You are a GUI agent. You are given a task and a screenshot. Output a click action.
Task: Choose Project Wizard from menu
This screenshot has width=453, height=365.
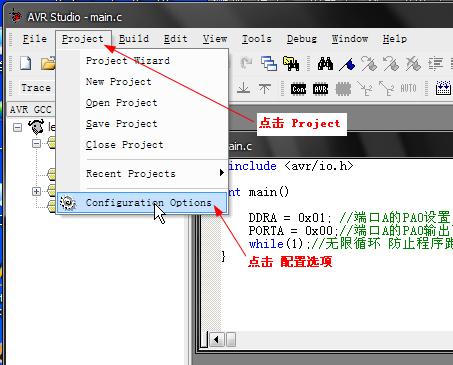pos(142,61)
